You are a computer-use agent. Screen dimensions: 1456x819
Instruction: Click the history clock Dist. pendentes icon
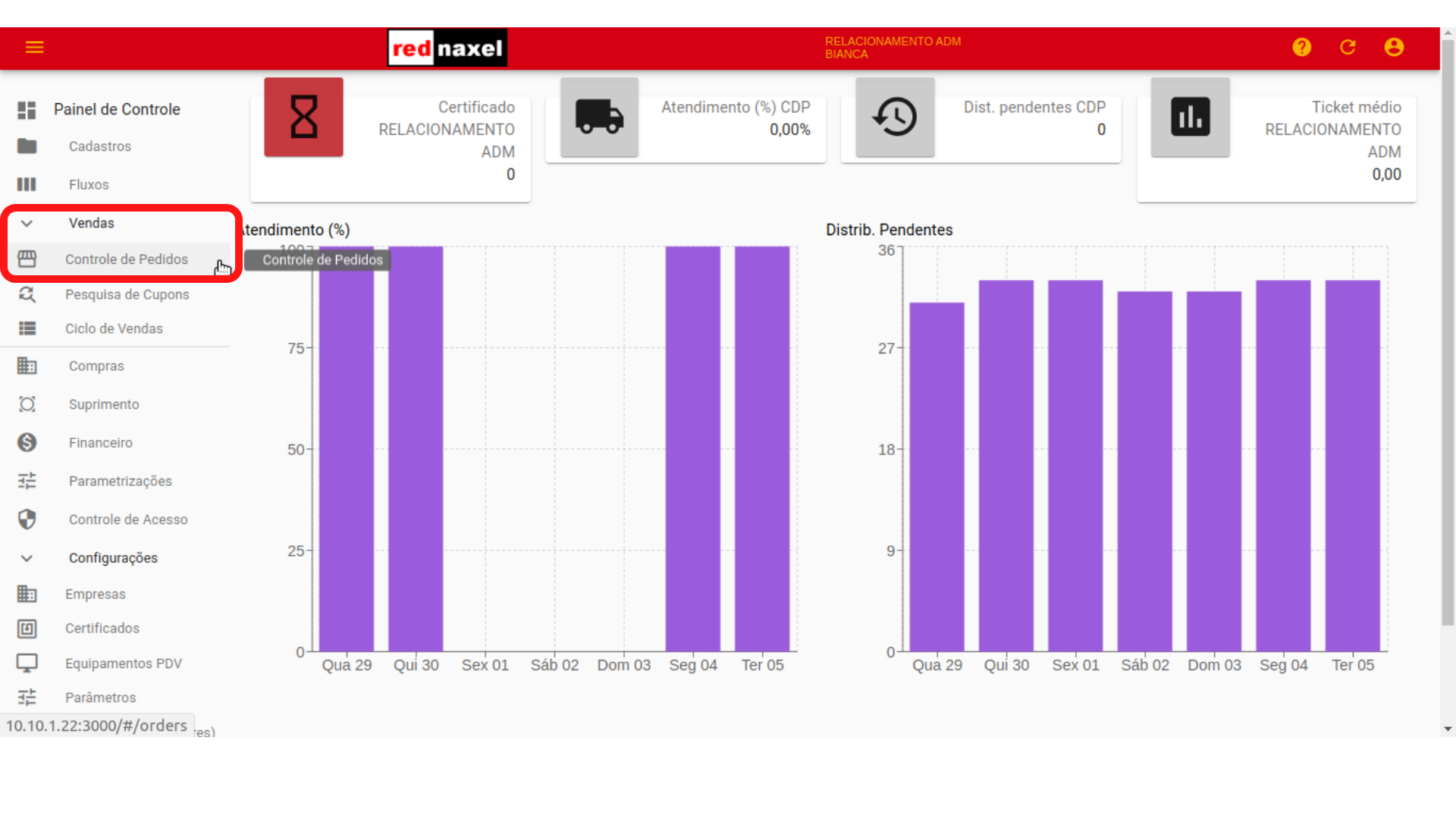click(x=895, y=117)
